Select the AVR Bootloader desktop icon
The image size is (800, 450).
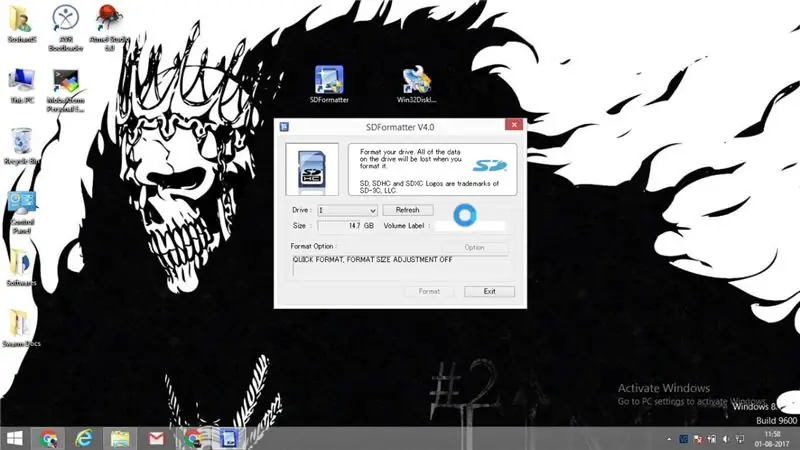point(65,27)
